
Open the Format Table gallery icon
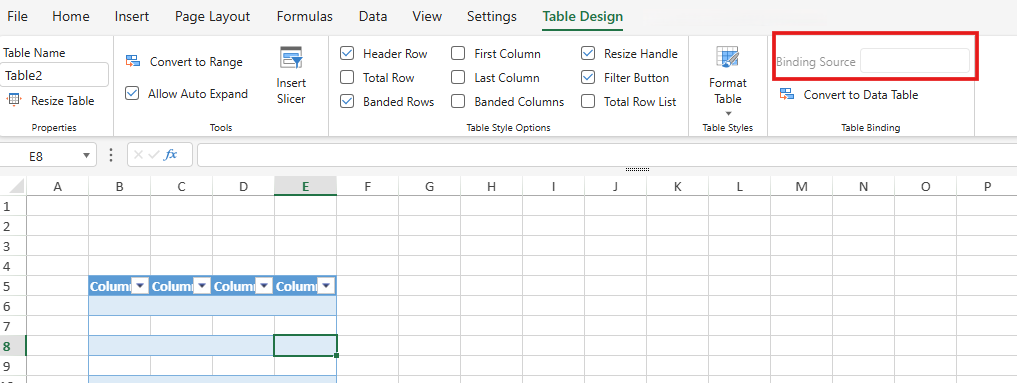(728, 58)
